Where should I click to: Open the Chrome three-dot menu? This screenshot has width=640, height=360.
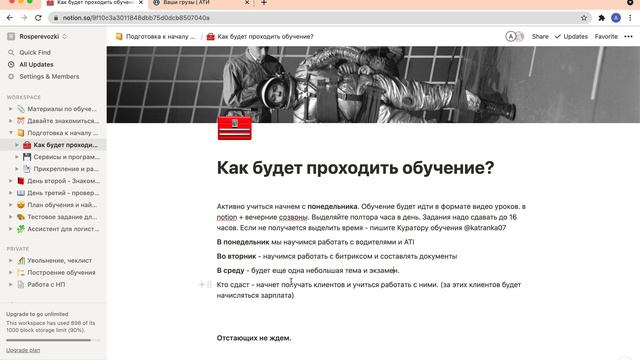pyautogui.click(x=630, y=18)
